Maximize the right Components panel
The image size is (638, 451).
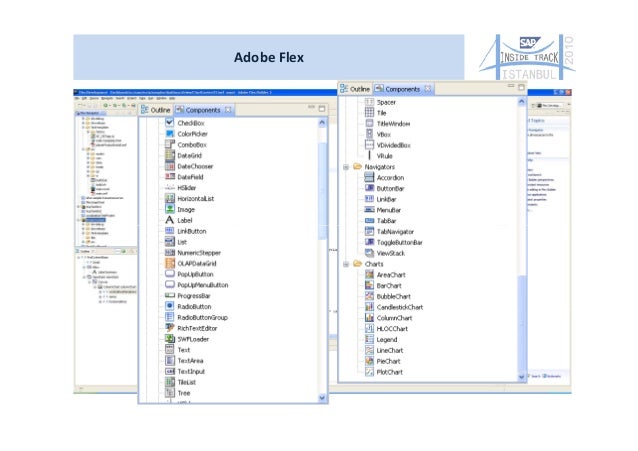(521, 87)
